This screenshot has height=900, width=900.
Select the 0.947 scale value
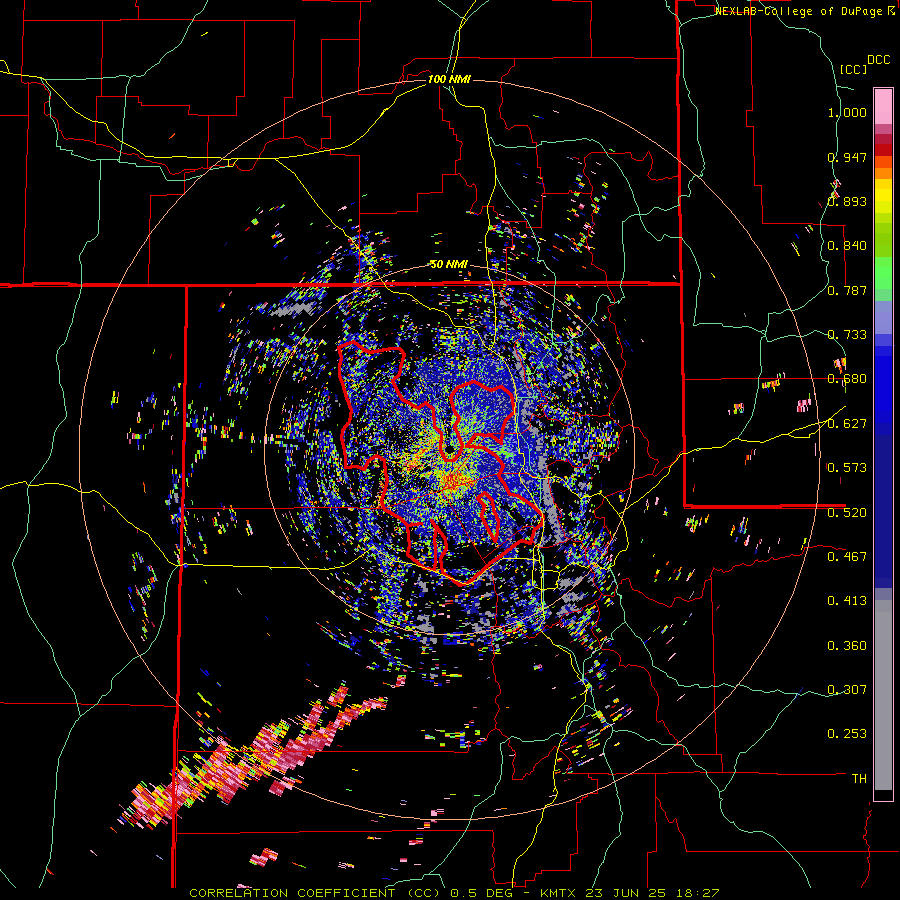(x=847, y=157)
